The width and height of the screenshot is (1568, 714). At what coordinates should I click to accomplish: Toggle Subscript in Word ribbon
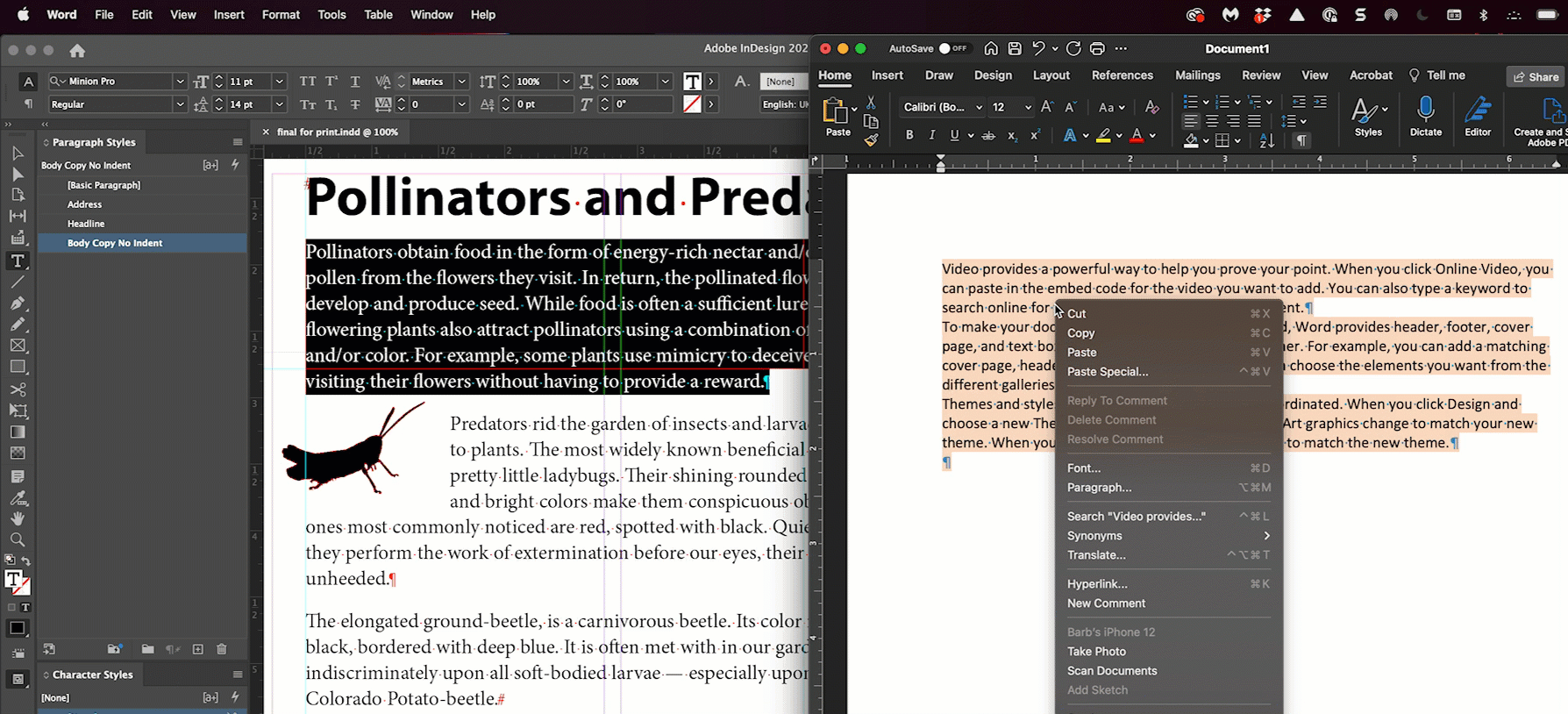coord(1012,135)
